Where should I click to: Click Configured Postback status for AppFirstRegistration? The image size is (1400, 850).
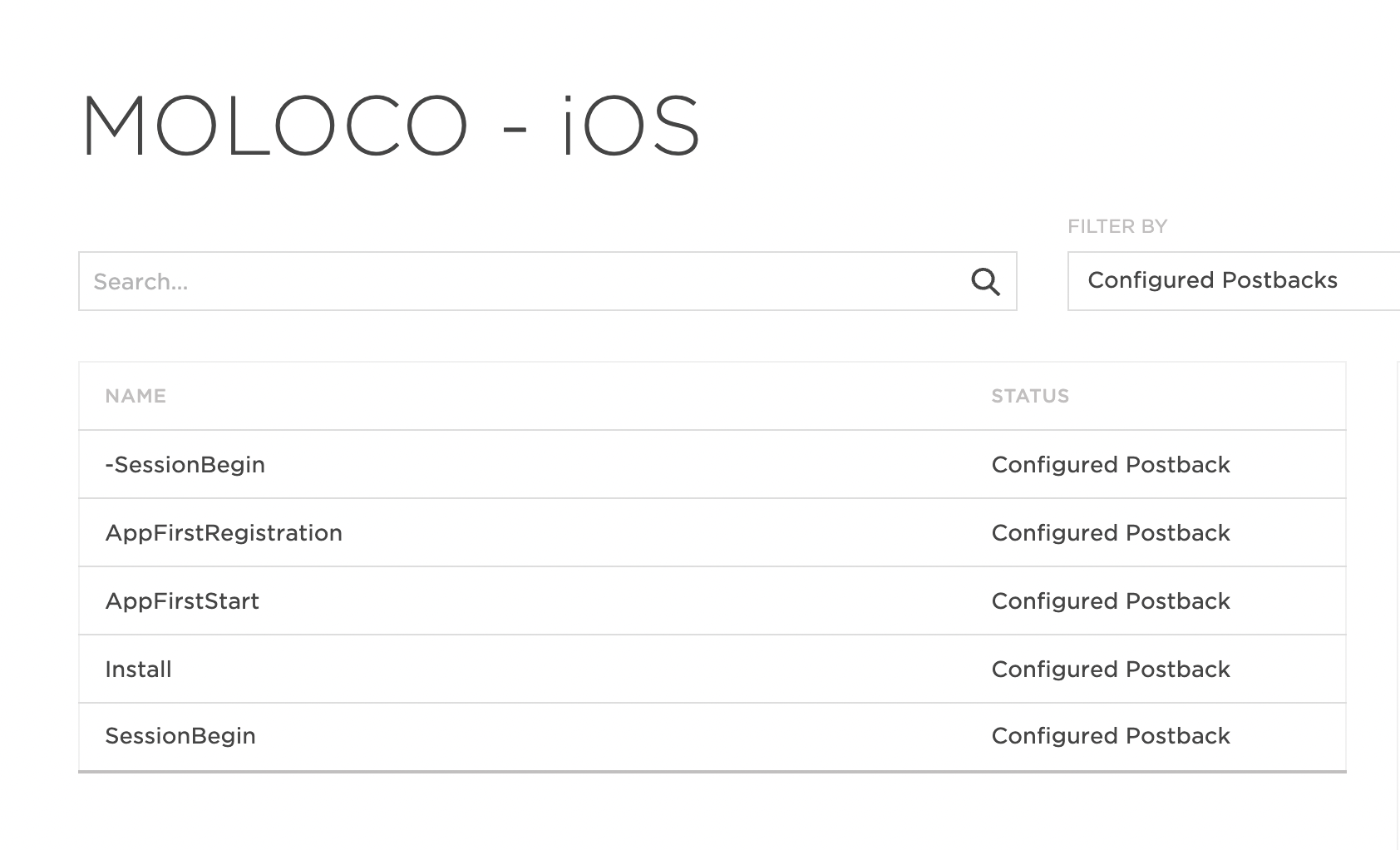coord(1111,533)
